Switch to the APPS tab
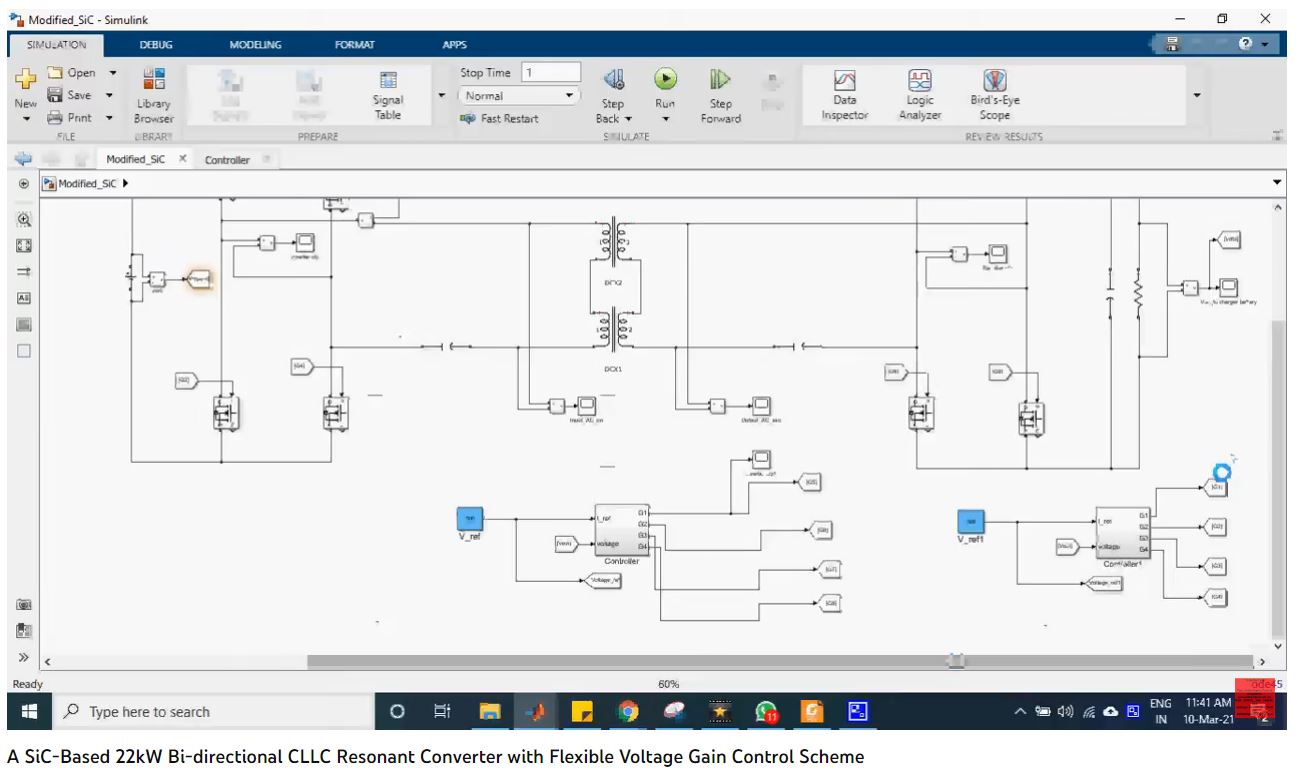This screenshot has height=776, width=1299. (x=455, y=45)
